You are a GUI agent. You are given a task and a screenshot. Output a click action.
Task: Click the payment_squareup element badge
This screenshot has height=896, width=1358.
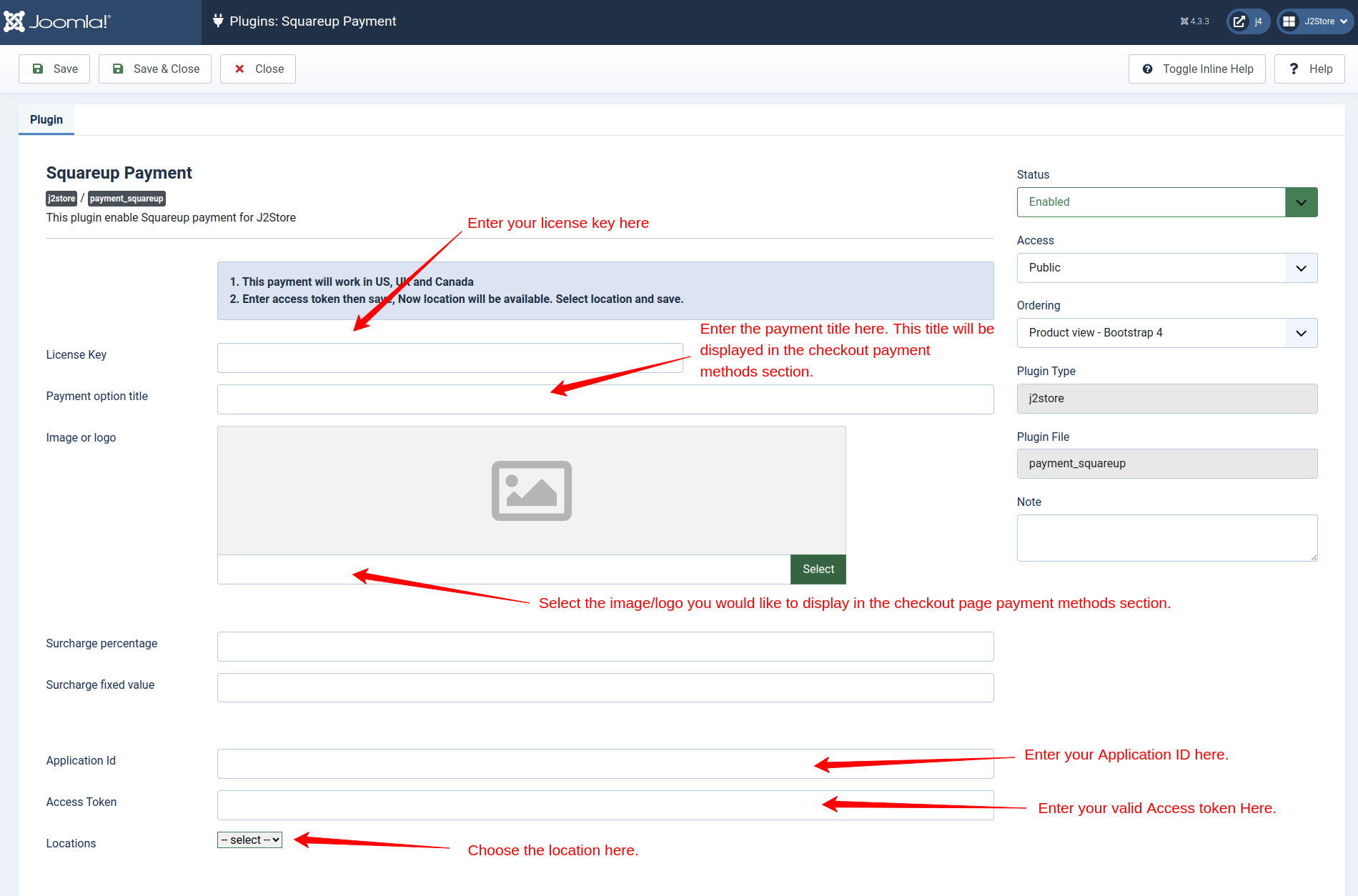pyautogui.click(x=127, y=199)
